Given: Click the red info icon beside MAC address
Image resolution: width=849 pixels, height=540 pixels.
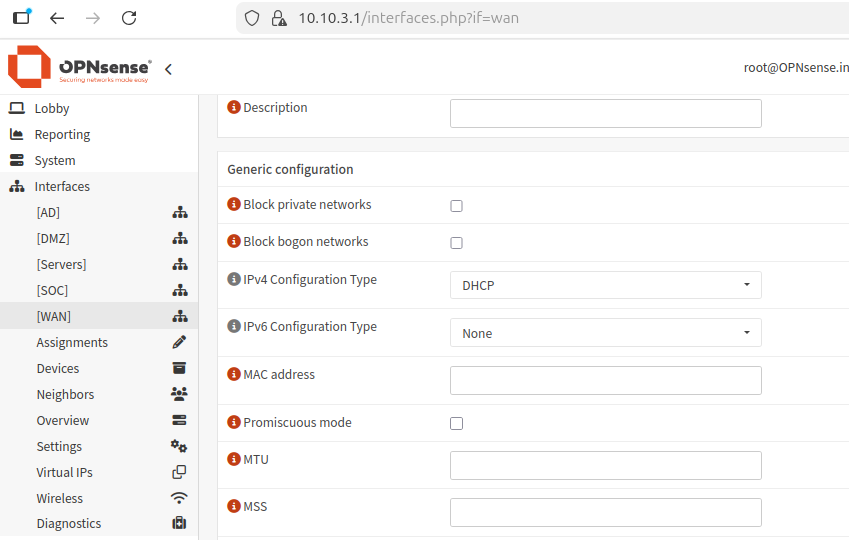Looking at the screenshot, I should pos(234,375).
